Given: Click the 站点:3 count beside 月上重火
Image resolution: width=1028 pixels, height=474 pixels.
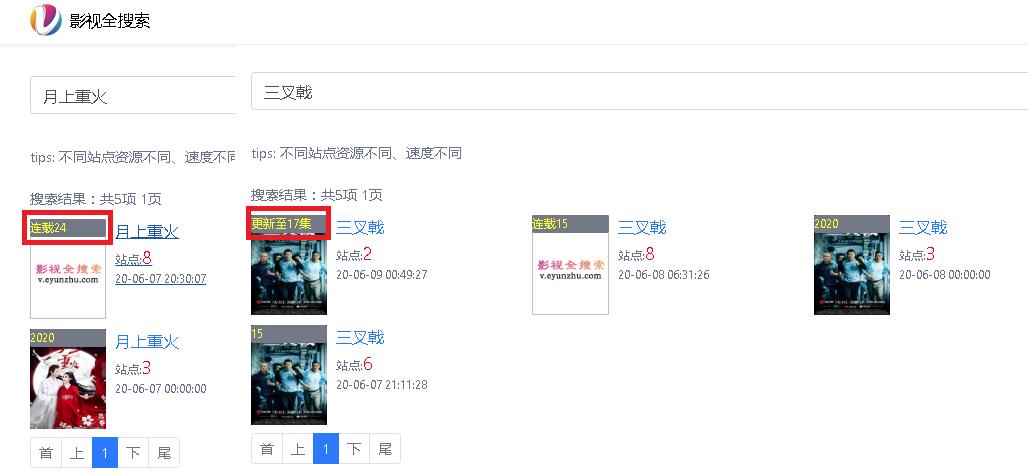Looking at the screenshot, I should 134,368.
